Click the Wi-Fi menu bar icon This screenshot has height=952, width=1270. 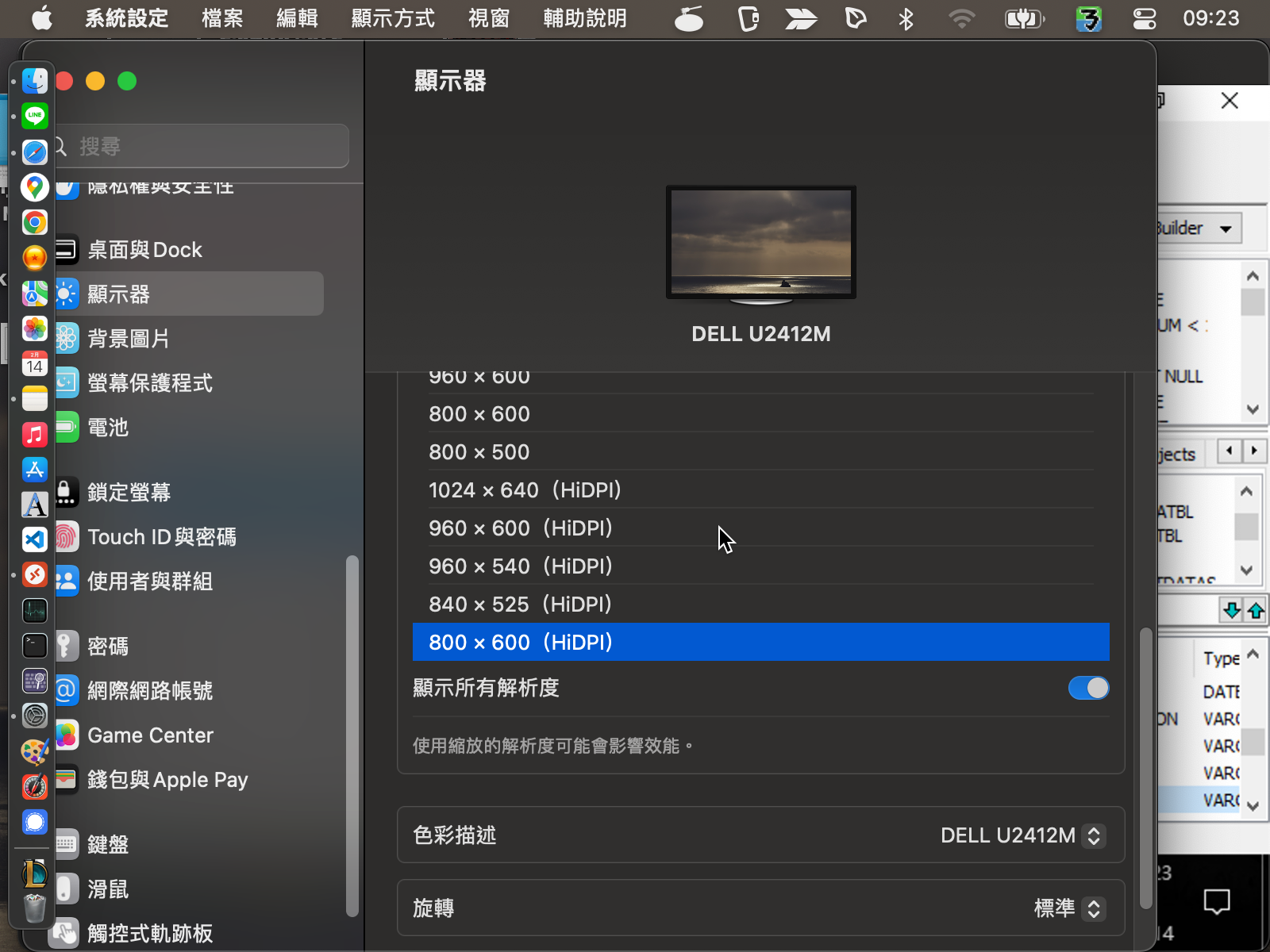tap(961, 18)
